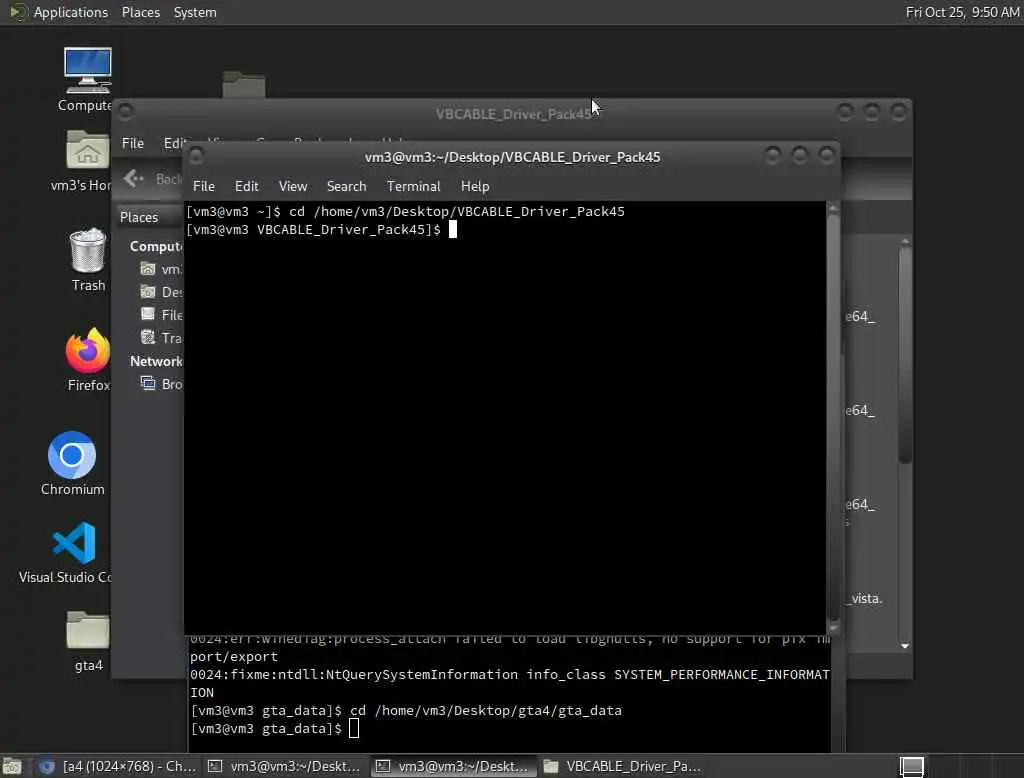Image resolution: width=1024 pixels, height=778 pixels.
Task: Click the Applications menu logo icon
Action: (18, 12)
